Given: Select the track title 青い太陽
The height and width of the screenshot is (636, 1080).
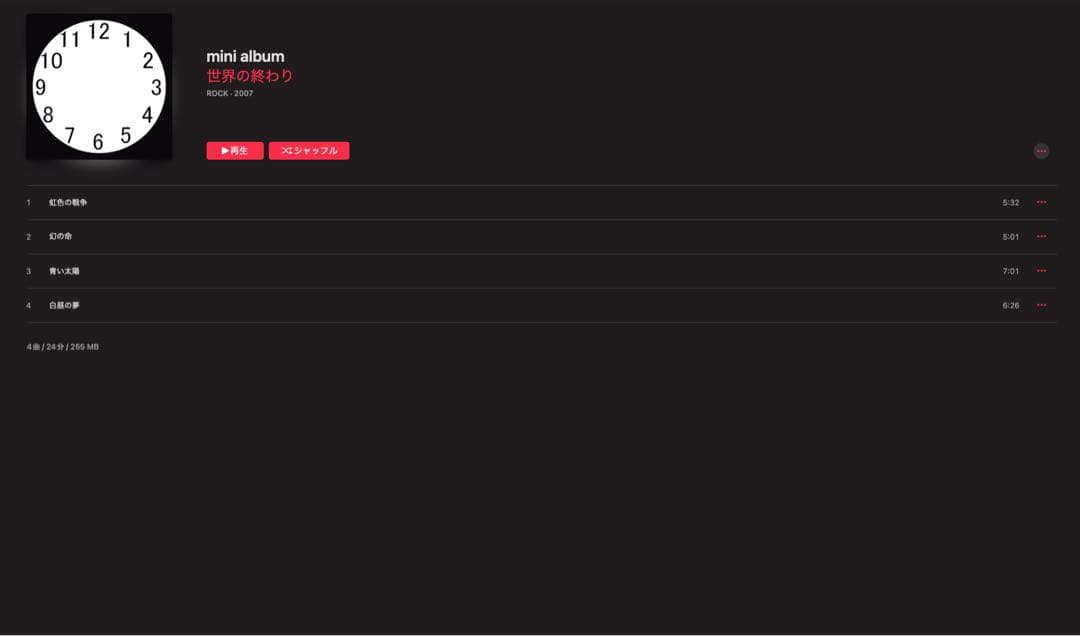Looking at the screenshot, I should click(x=64, y=271).
